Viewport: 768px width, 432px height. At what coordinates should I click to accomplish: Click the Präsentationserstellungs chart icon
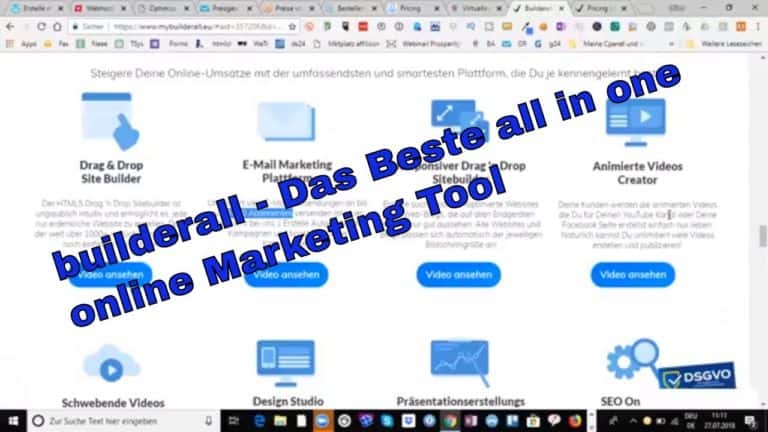pyautogui.click(x=460, y=363)
